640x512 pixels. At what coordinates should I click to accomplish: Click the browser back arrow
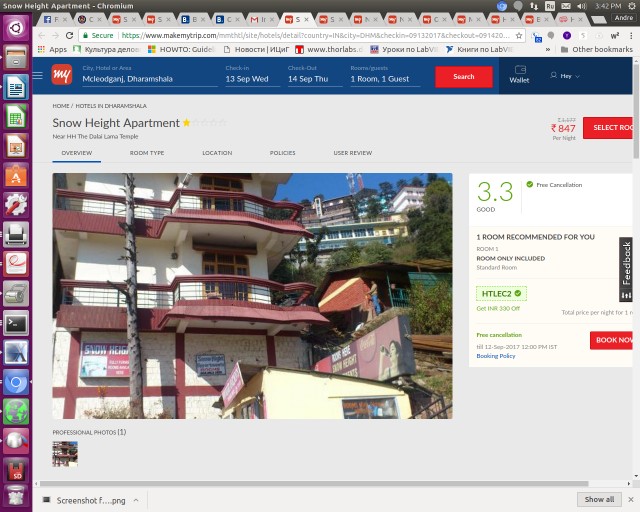tap(42, 35)
